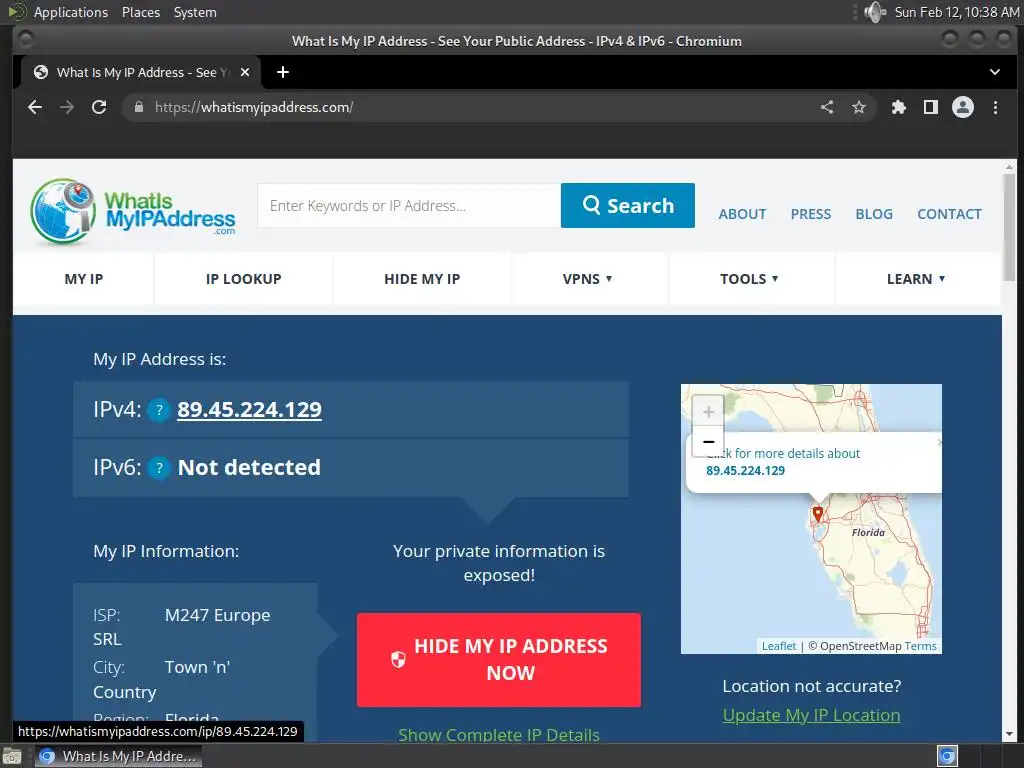Toggle the side panel icon
This screenshot has height=768, width=1024.
tap(931, 107)
